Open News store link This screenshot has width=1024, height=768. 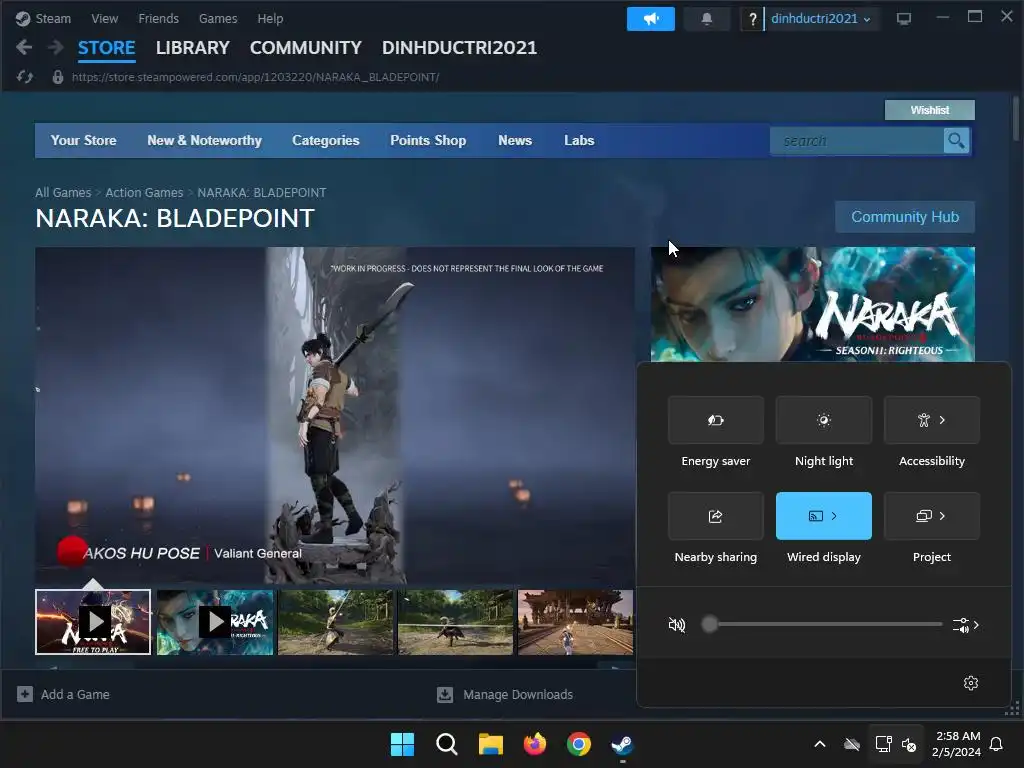[x=515, y=140]
